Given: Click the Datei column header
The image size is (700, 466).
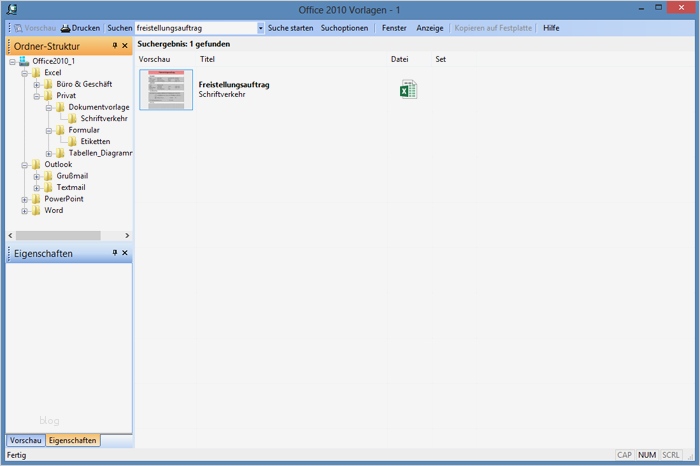Looking at the screenshot, I should tap(400, 59).
